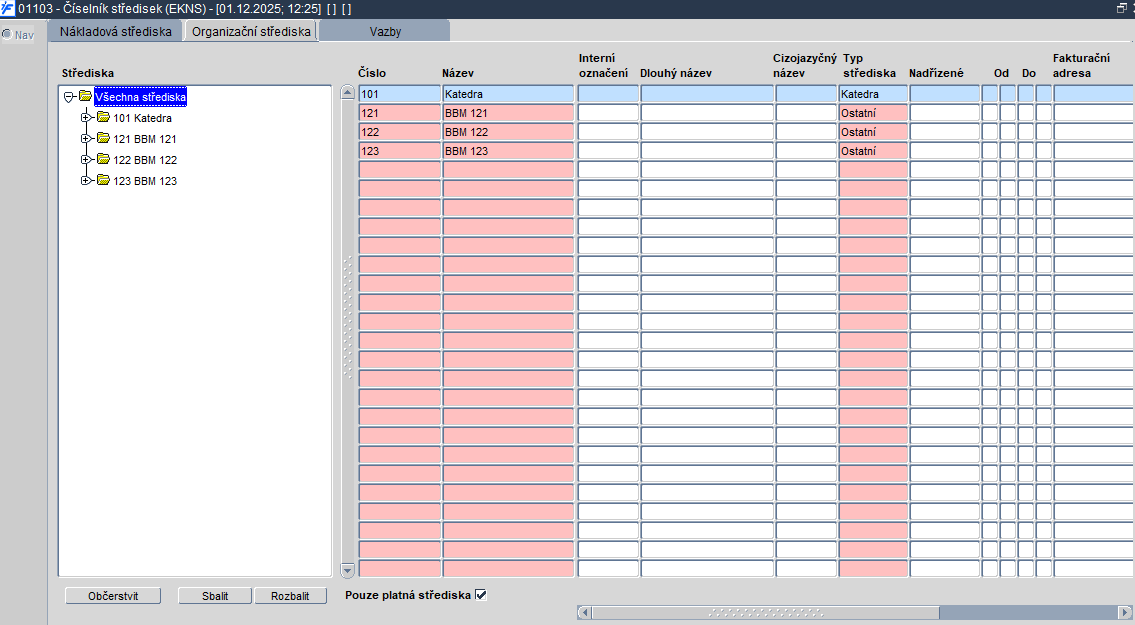
Task: Click the 101 Katedra folder icon
Action: (x=104, y=117)
